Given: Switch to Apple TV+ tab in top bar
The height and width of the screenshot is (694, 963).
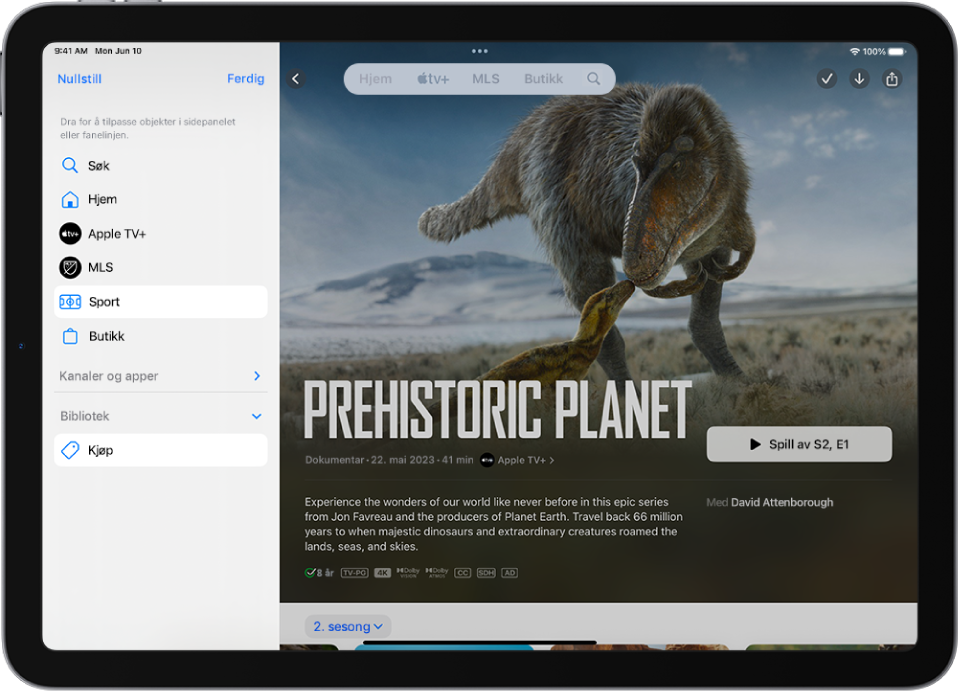Looking at the screenshot, I should click(434, 79).
